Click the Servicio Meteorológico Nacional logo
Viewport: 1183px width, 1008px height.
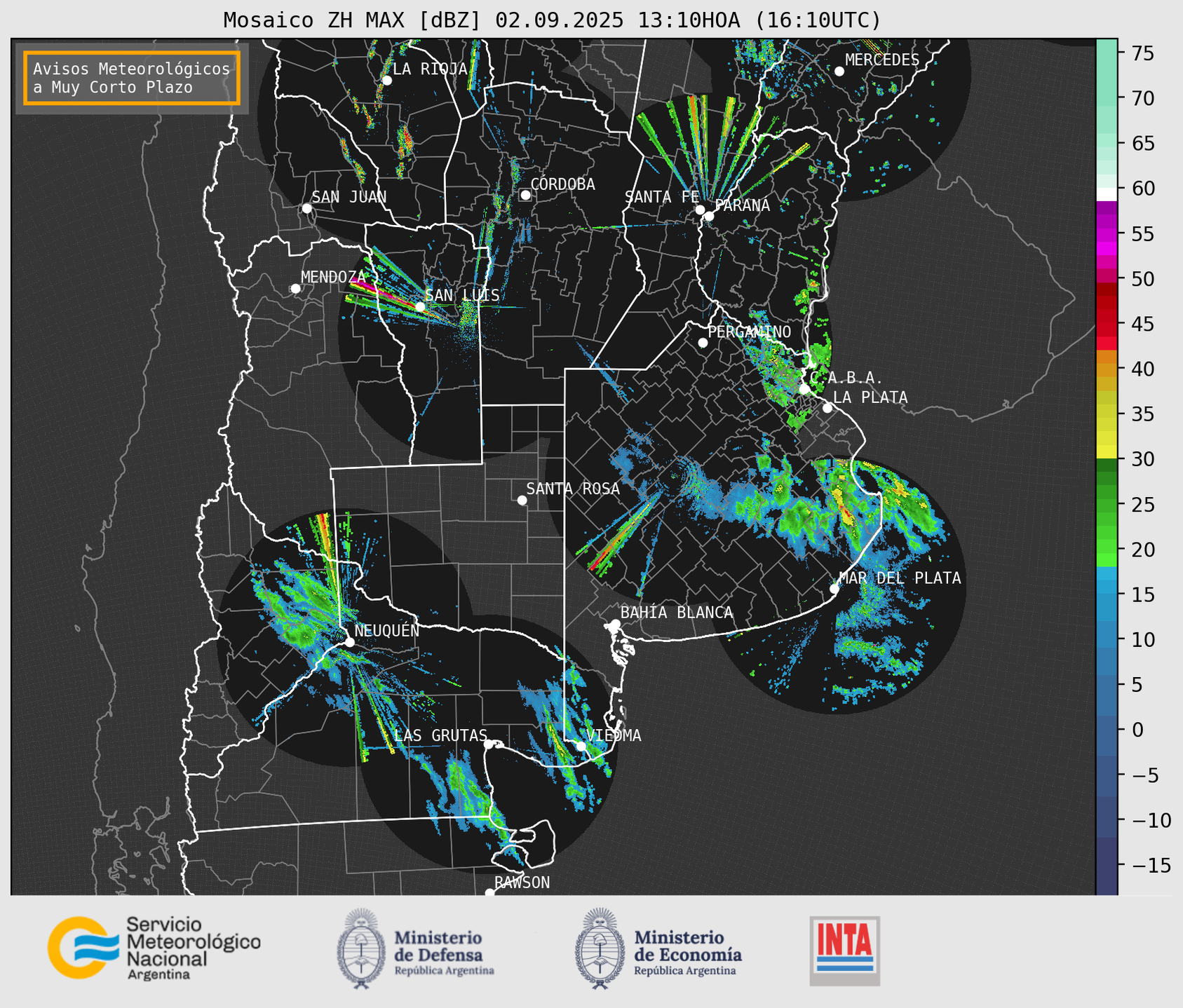[154, 948]
